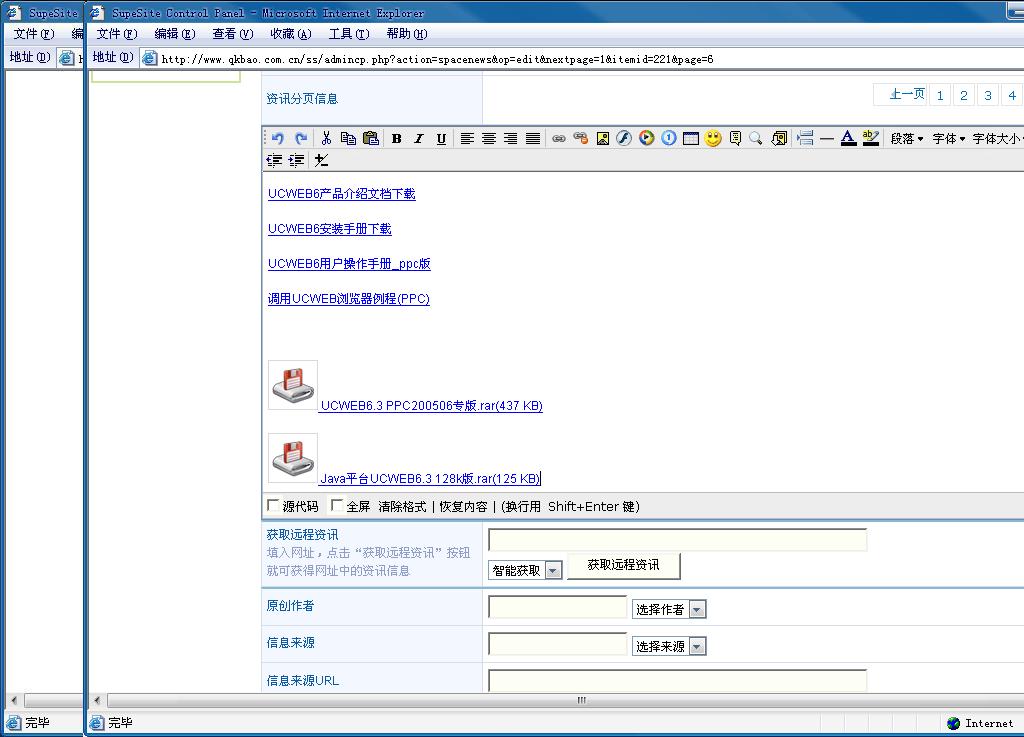Open the 查看 menu
The width and height of the screenshot is (1024, 737).
pos(232,34)
